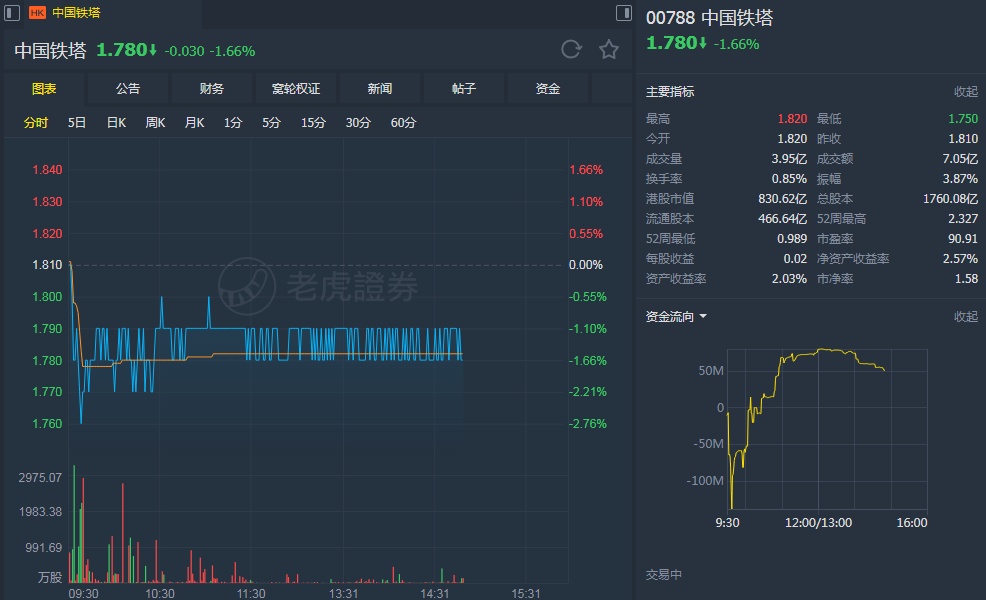Click the yellow capital flow line chart
Viewport: 986px width, 600px height.
pyautogui.click(x=827, y=428)
